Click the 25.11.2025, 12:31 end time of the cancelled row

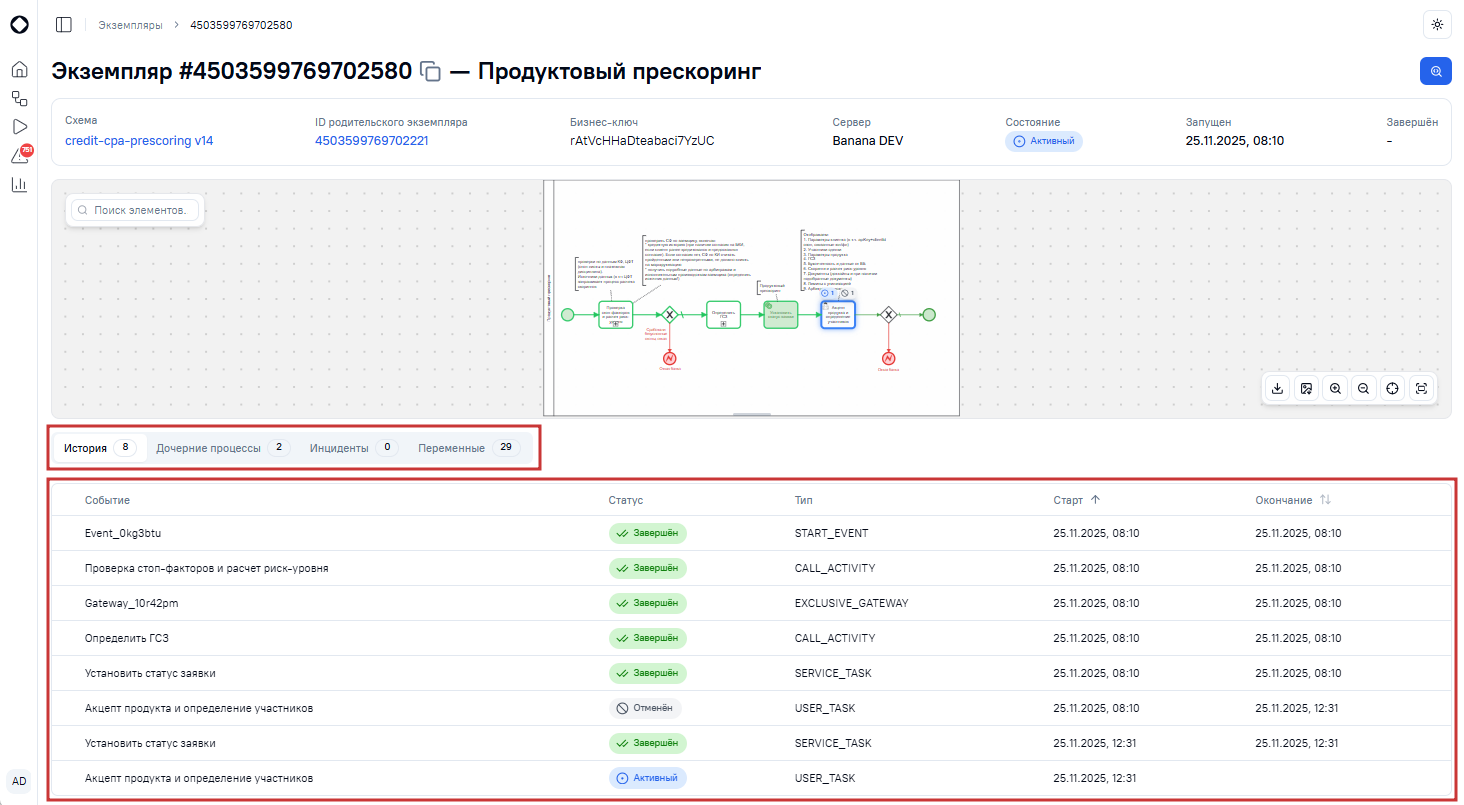[1298, 708]
